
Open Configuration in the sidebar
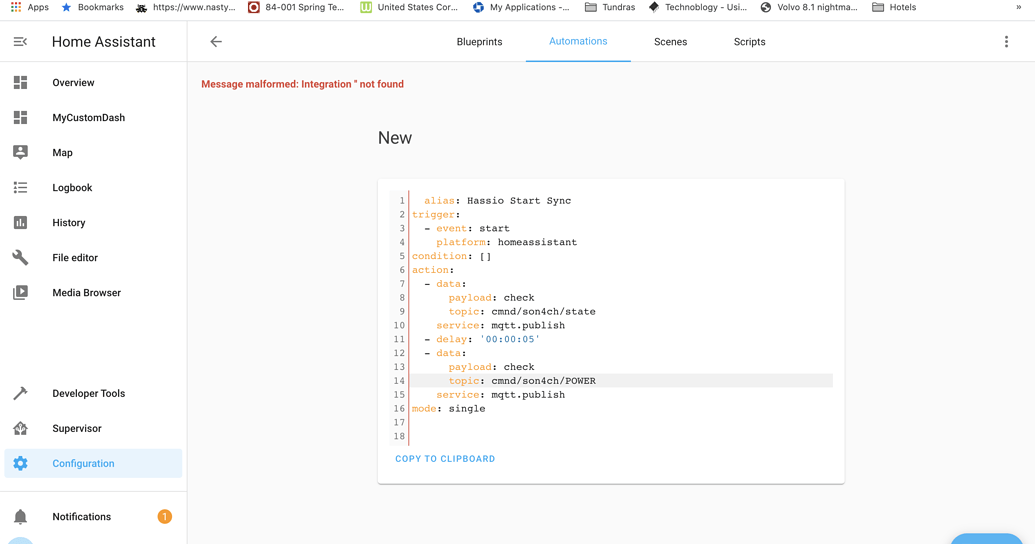tap(93, 463)
